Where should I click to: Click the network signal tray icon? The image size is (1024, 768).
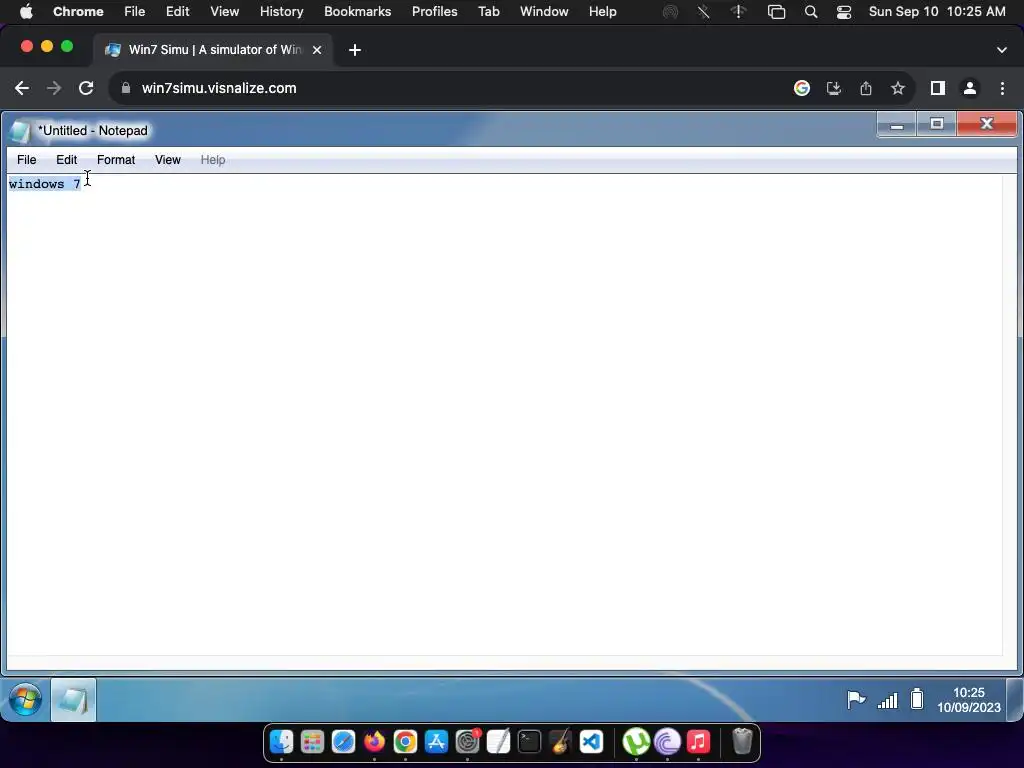pyautogui.click(x=888, y=701)
